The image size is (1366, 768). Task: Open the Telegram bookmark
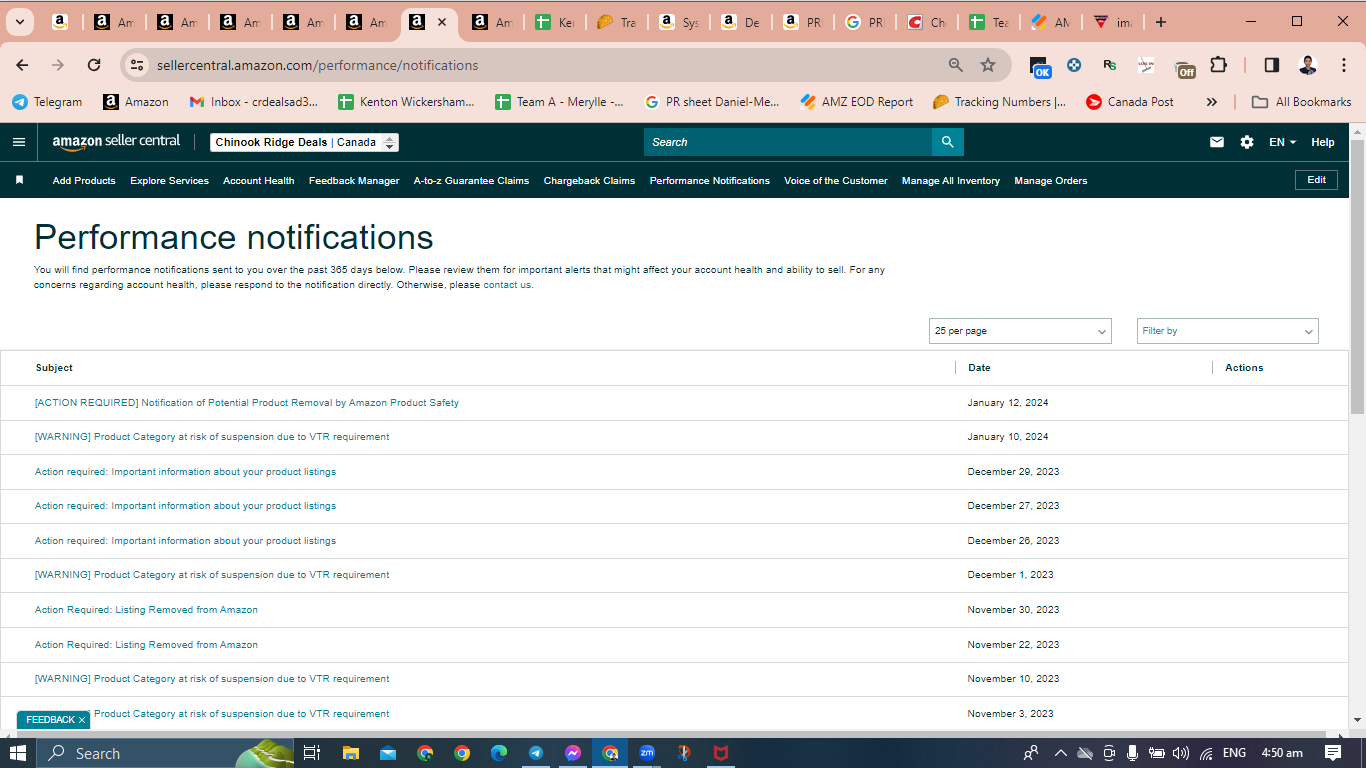point(47,102)
